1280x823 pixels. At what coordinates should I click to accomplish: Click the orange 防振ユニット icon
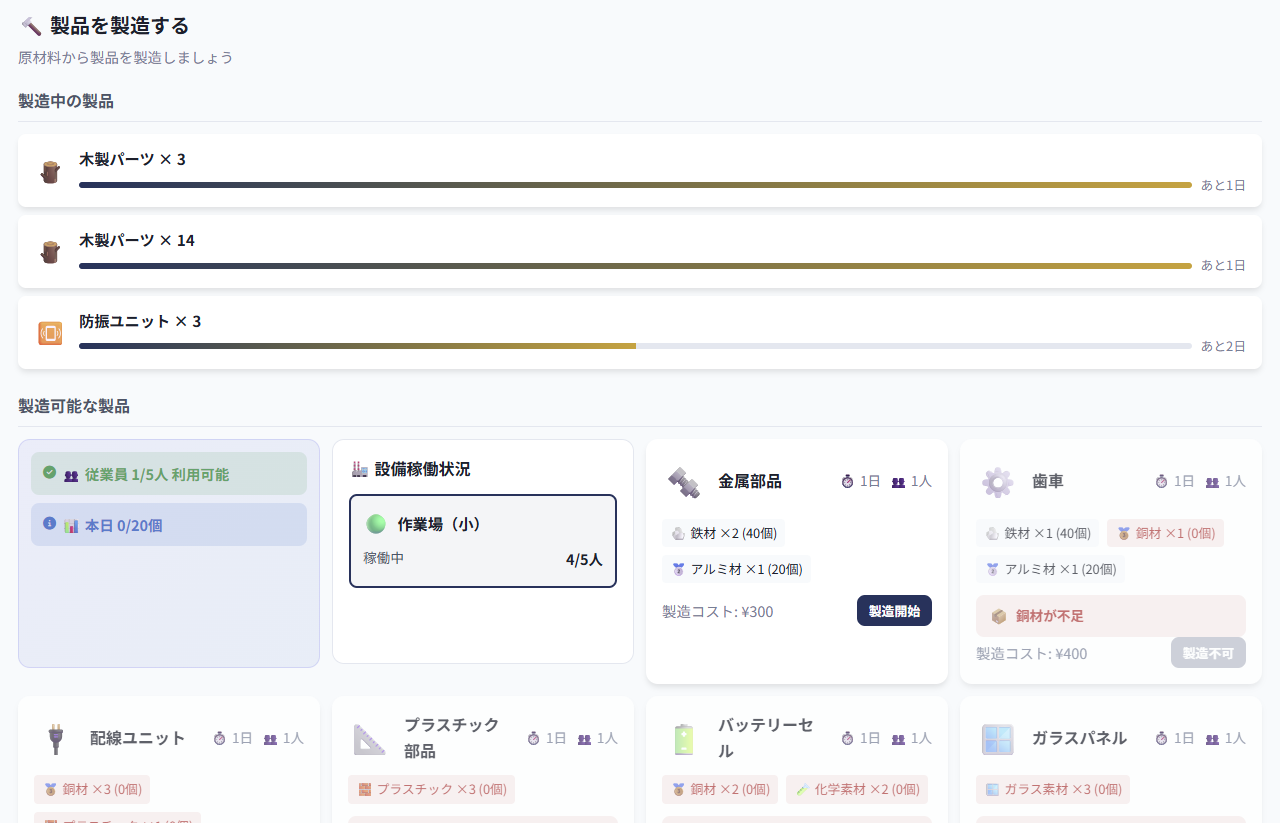click(50, 333)
